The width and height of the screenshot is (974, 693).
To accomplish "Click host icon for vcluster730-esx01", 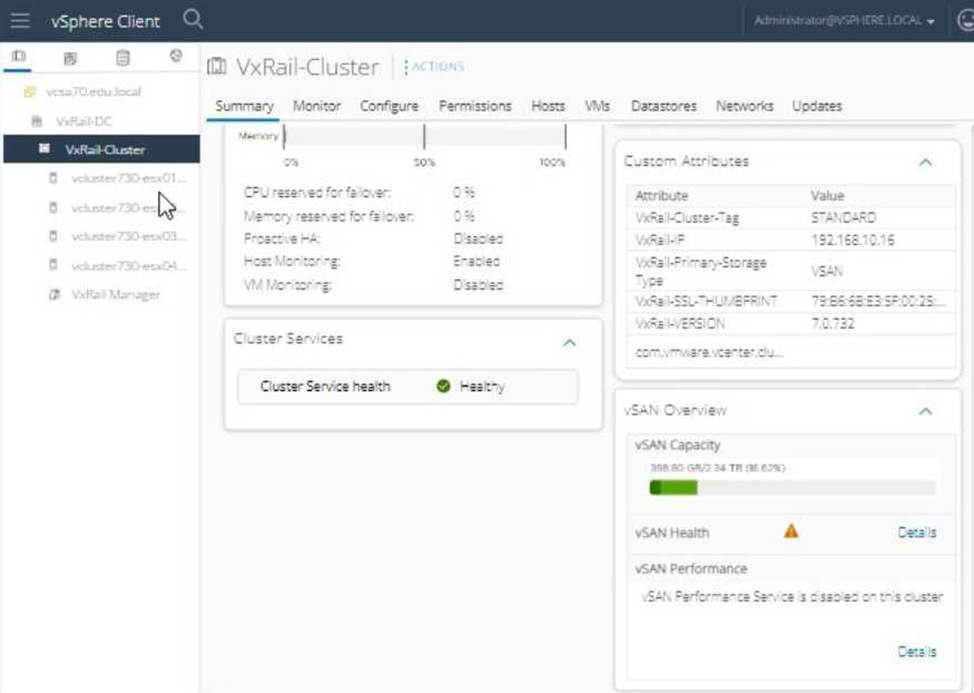I will 53,178.
